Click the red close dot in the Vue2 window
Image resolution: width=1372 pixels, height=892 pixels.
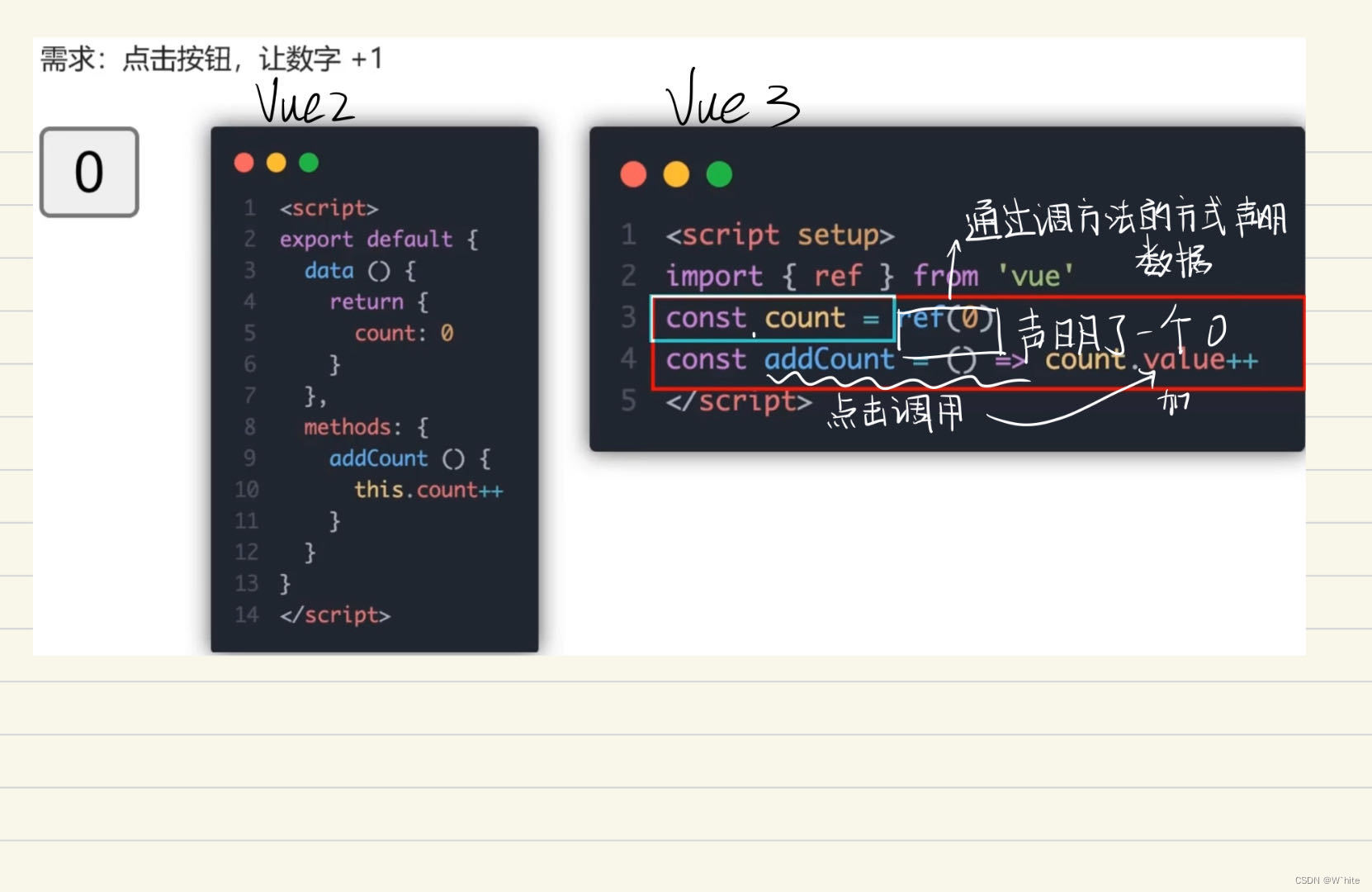pos(244,163)
